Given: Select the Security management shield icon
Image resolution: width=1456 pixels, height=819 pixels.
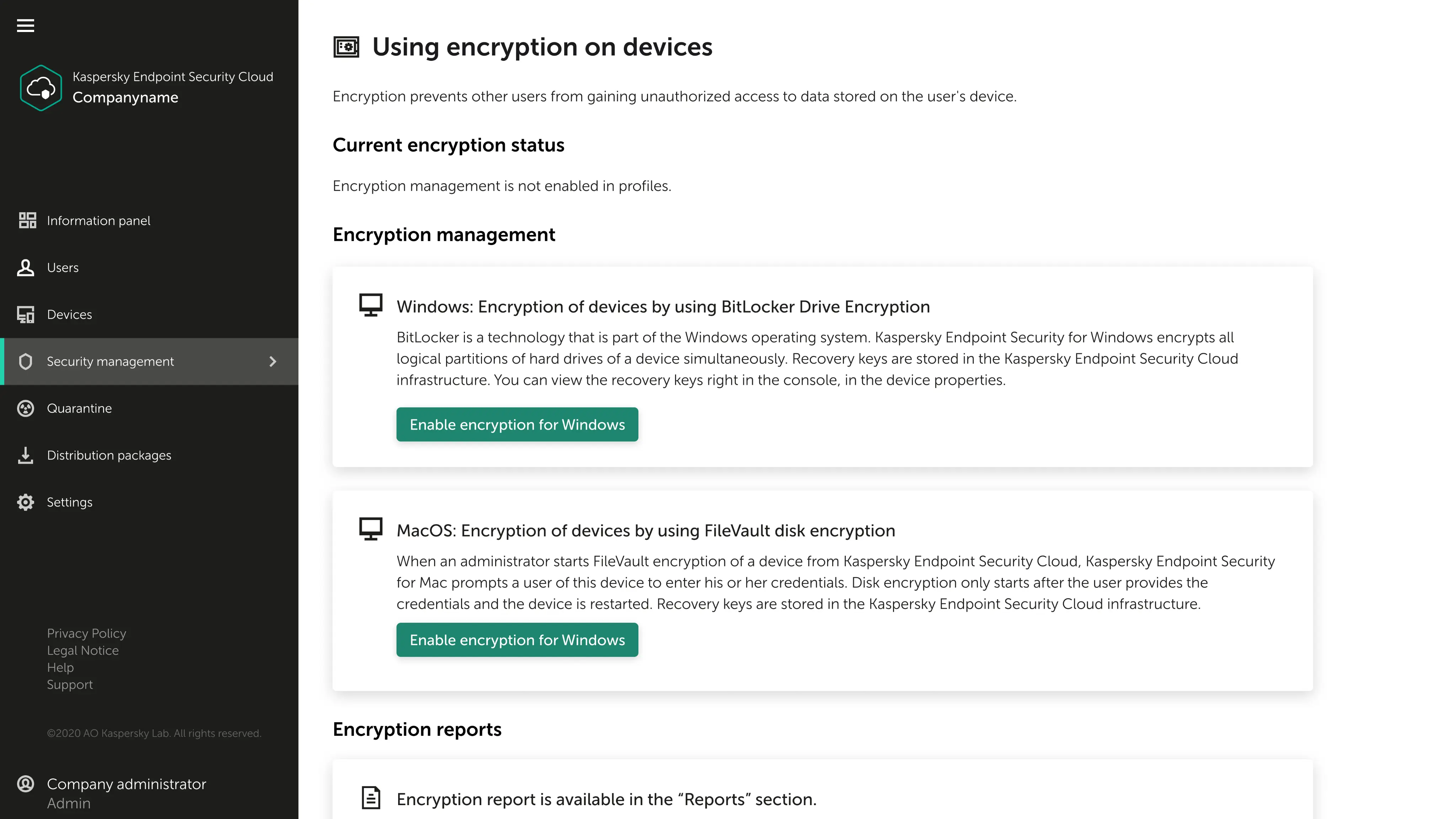Looking at the screenshot, I should pos(26,361).
